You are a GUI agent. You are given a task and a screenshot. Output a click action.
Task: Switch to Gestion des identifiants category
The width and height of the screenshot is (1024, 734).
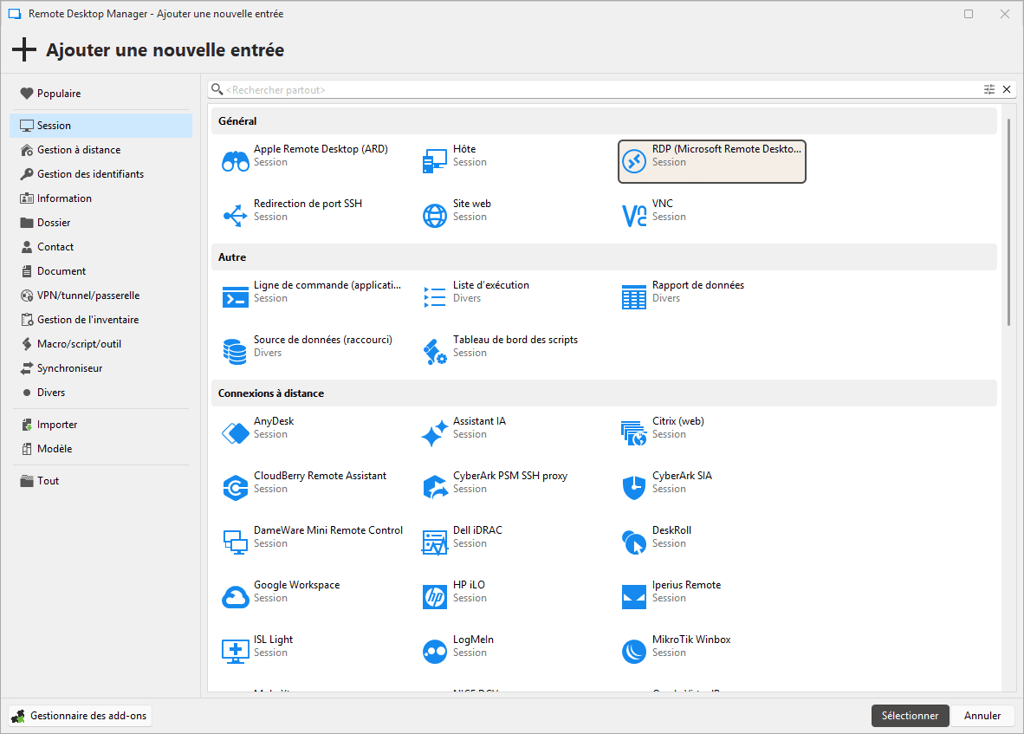[x=90, y=174]
